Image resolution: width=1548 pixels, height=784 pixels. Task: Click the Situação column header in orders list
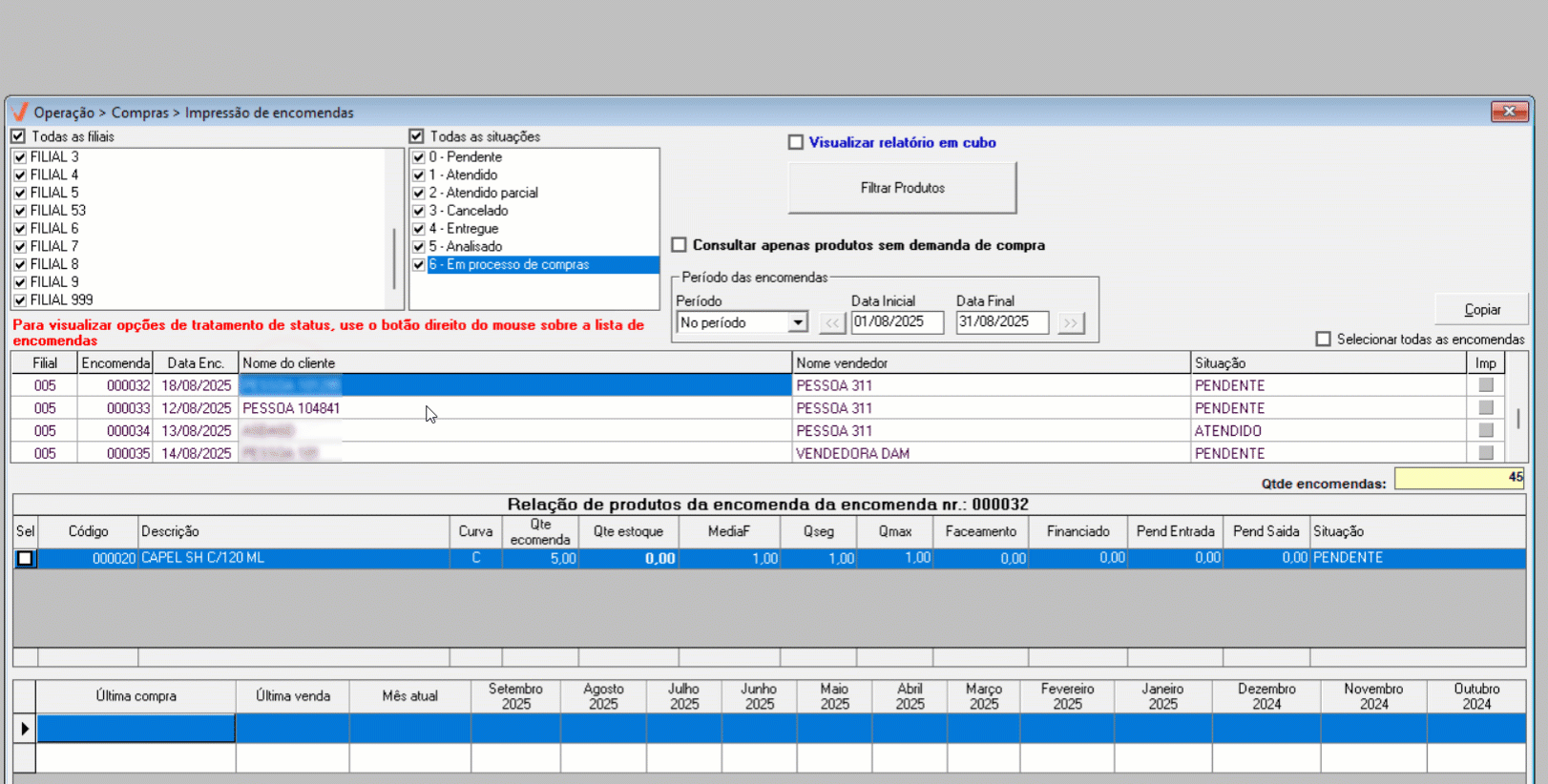coord(1327,363)
